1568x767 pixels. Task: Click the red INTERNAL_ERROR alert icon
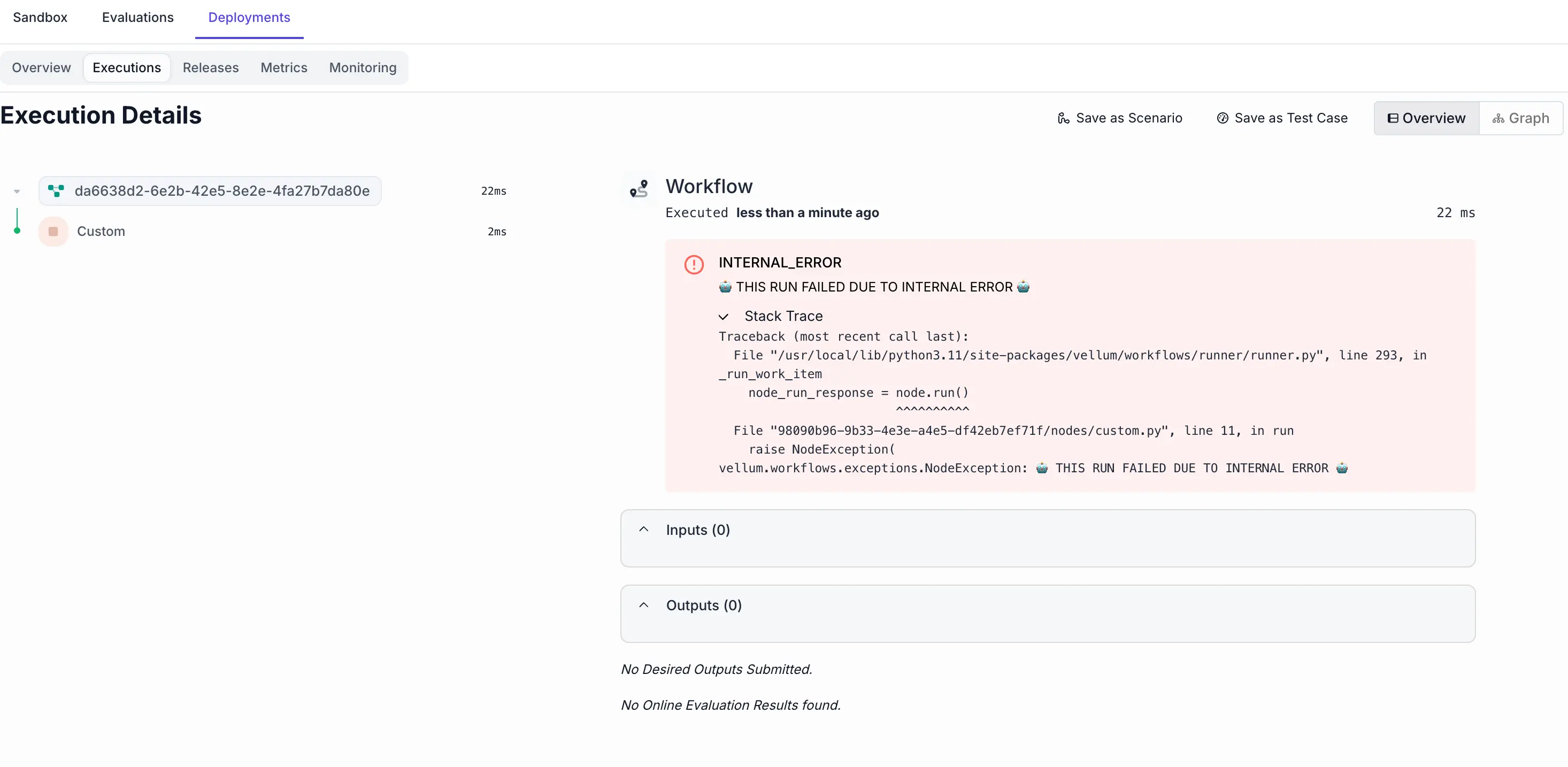click(693, 265)
